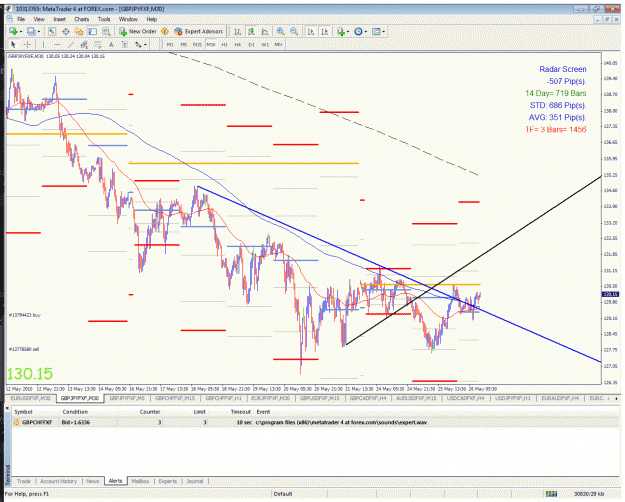The width and height of the screenshot is (625, 502).
Task: Open the News terminal tab
Action: pyautogui.click(x=92, y=481)
